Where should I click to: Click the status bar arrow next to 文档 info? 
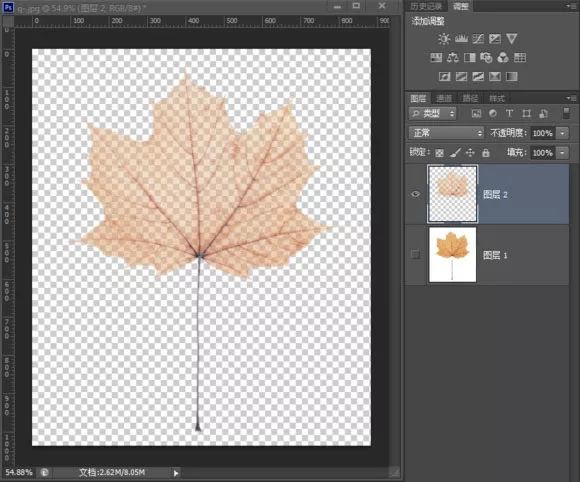(x=176, y=472)
